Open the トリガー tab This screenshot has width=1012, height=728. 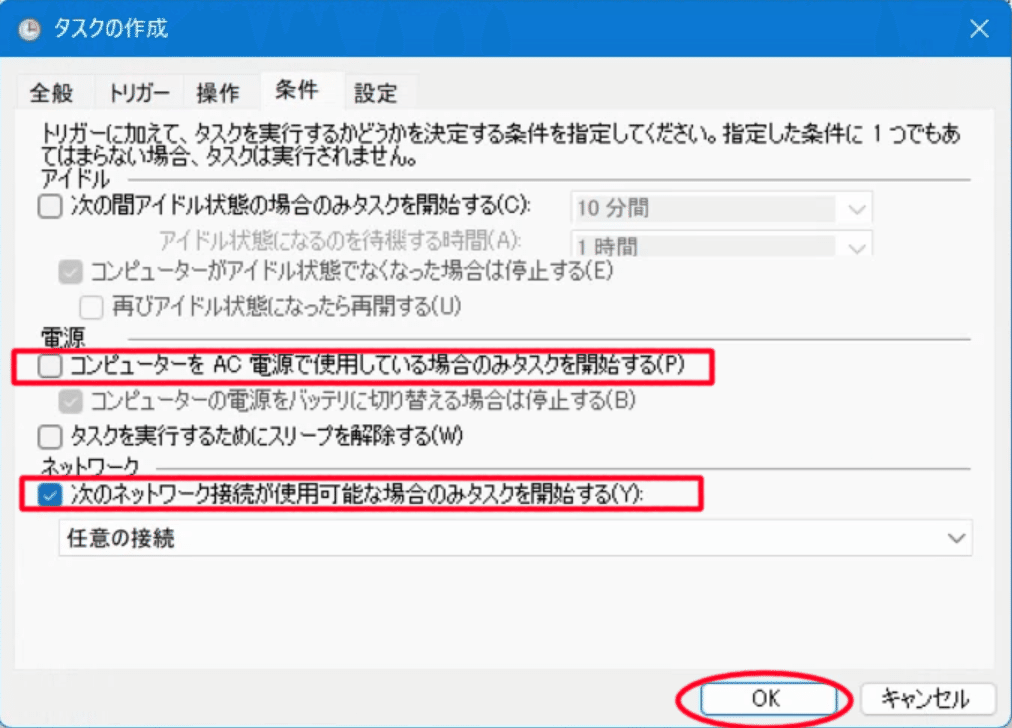138,93
